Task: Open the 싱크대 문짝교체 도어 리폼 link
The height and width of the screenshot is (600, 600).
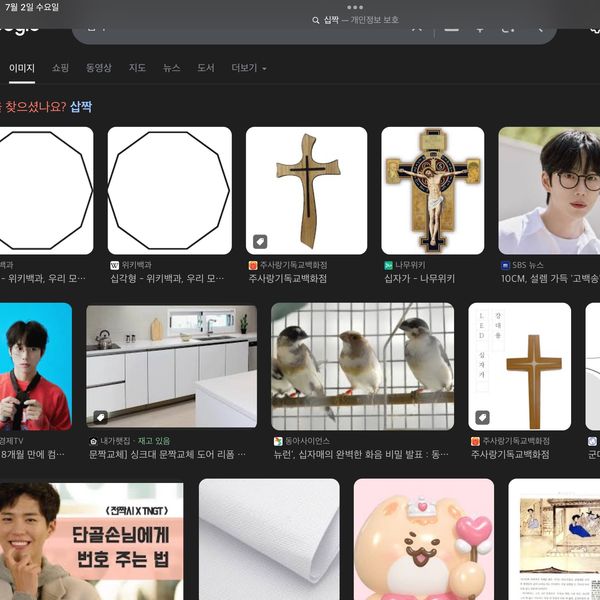Action: (167, 455)
